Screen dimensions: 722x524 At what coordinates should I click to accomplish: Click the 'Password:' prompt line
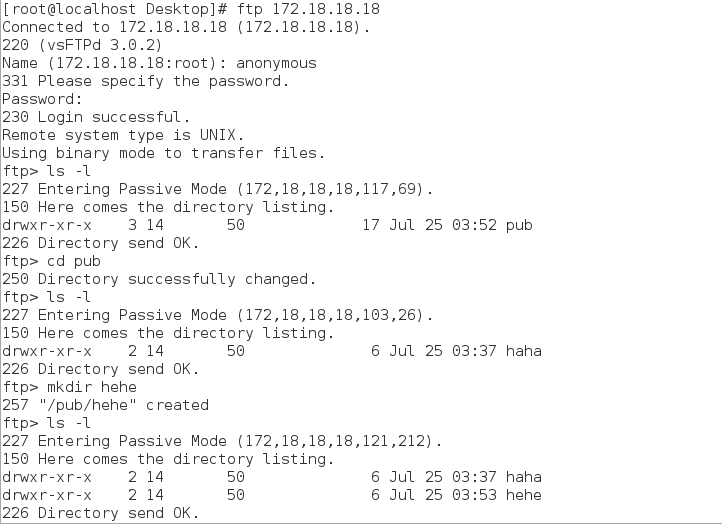[x=42, y=99]
